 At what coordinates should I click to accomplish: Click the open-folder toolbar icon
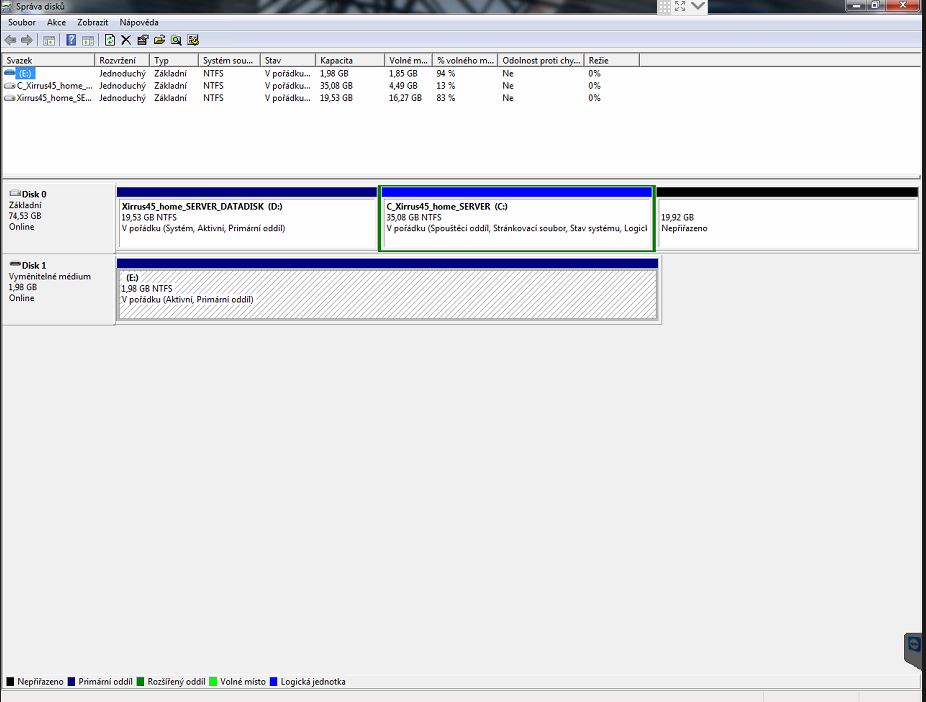click(159, 40)
